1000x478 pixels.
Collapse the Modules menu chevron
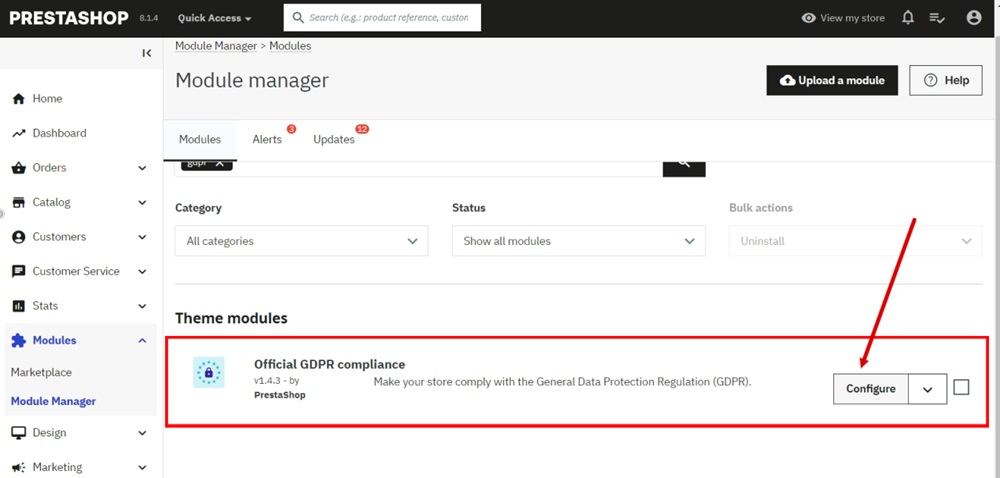tap(142, 340)
